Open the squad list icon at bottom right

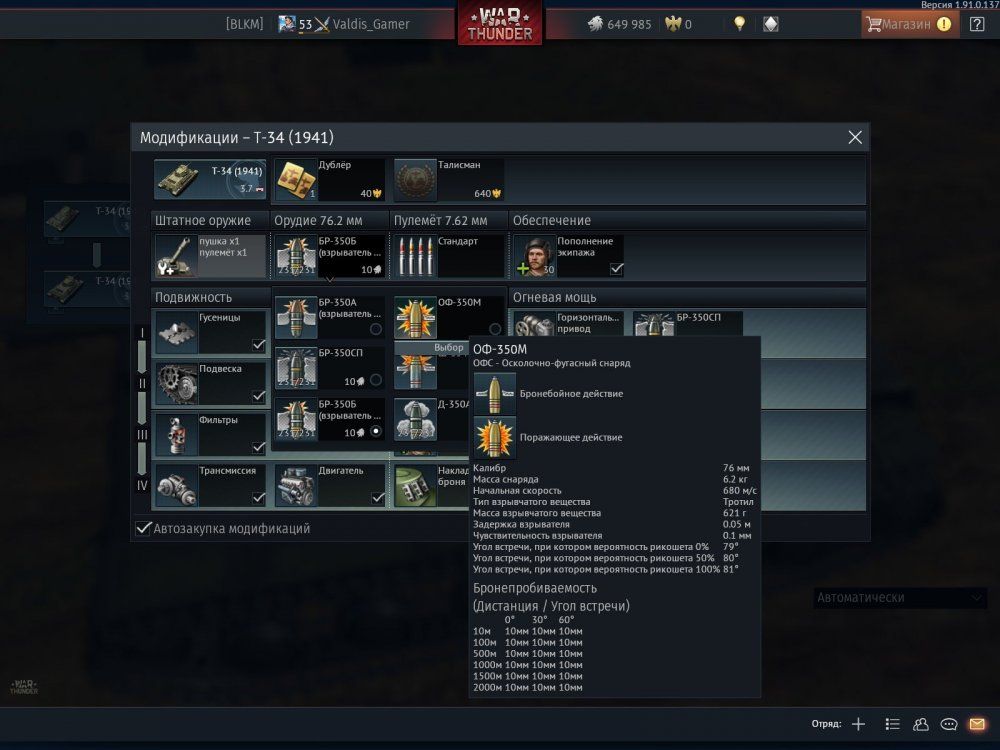(x=892, y=724)
